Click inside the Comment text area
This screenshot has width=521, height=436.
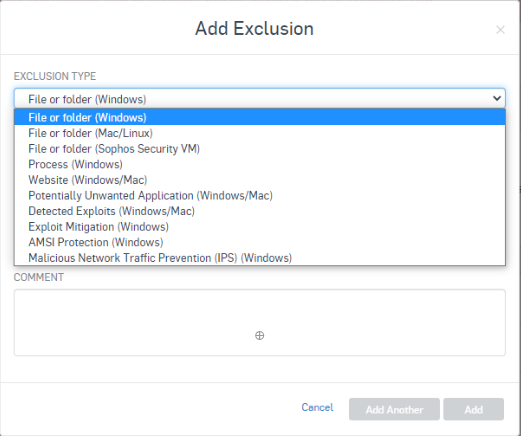(260, 322)
